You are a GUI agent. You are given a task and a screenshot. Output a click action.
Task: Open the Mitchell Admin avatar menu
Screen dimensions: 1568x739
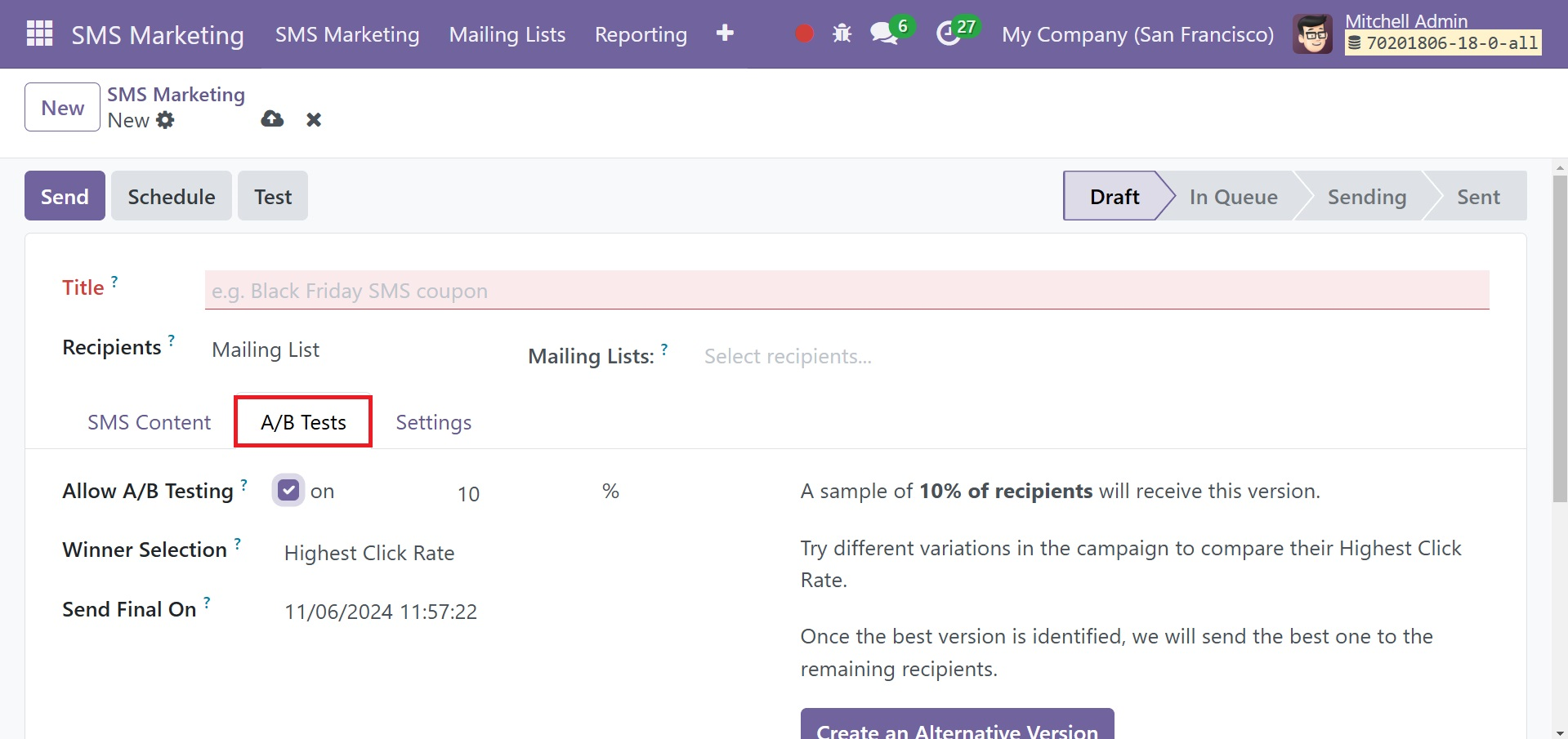pos(1312,33)
